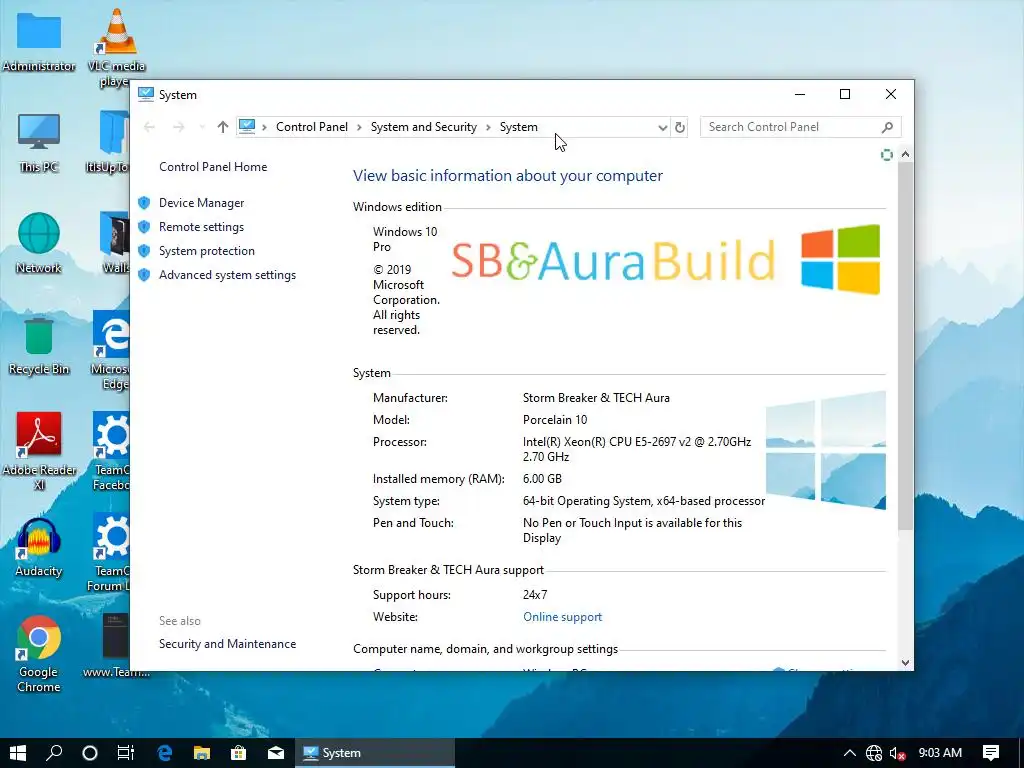Click the Remote settings shield icon
Screen dimensions: 1024x768
pyautogui.click(x=144, y=227)
